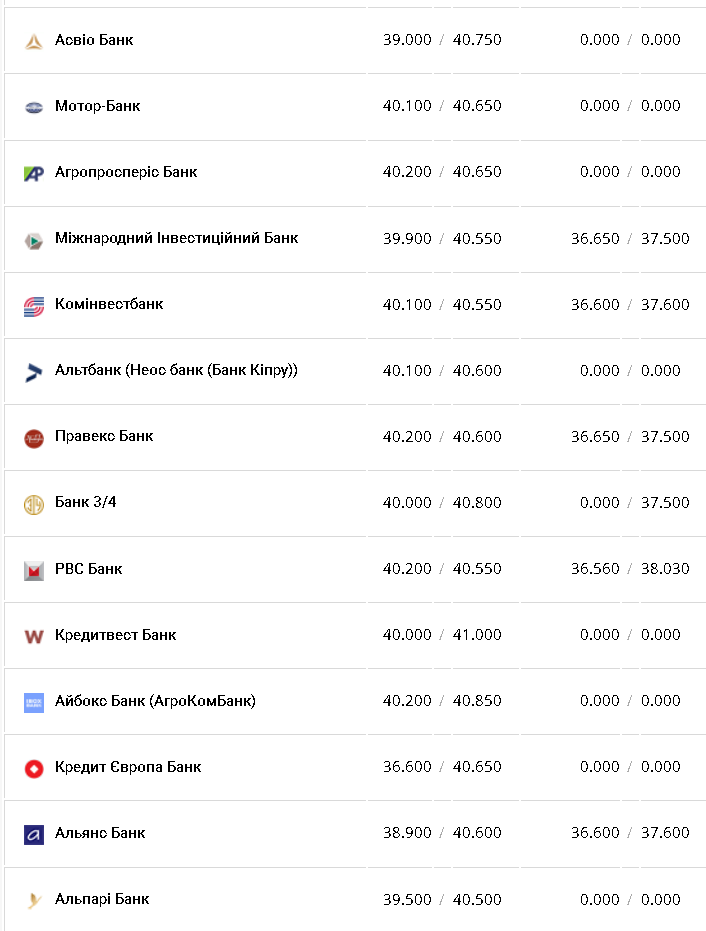Screen dimensions: 706x931
Task: Click the Агропросперіс Банк logo icon
Action: (x=34, y=173)
